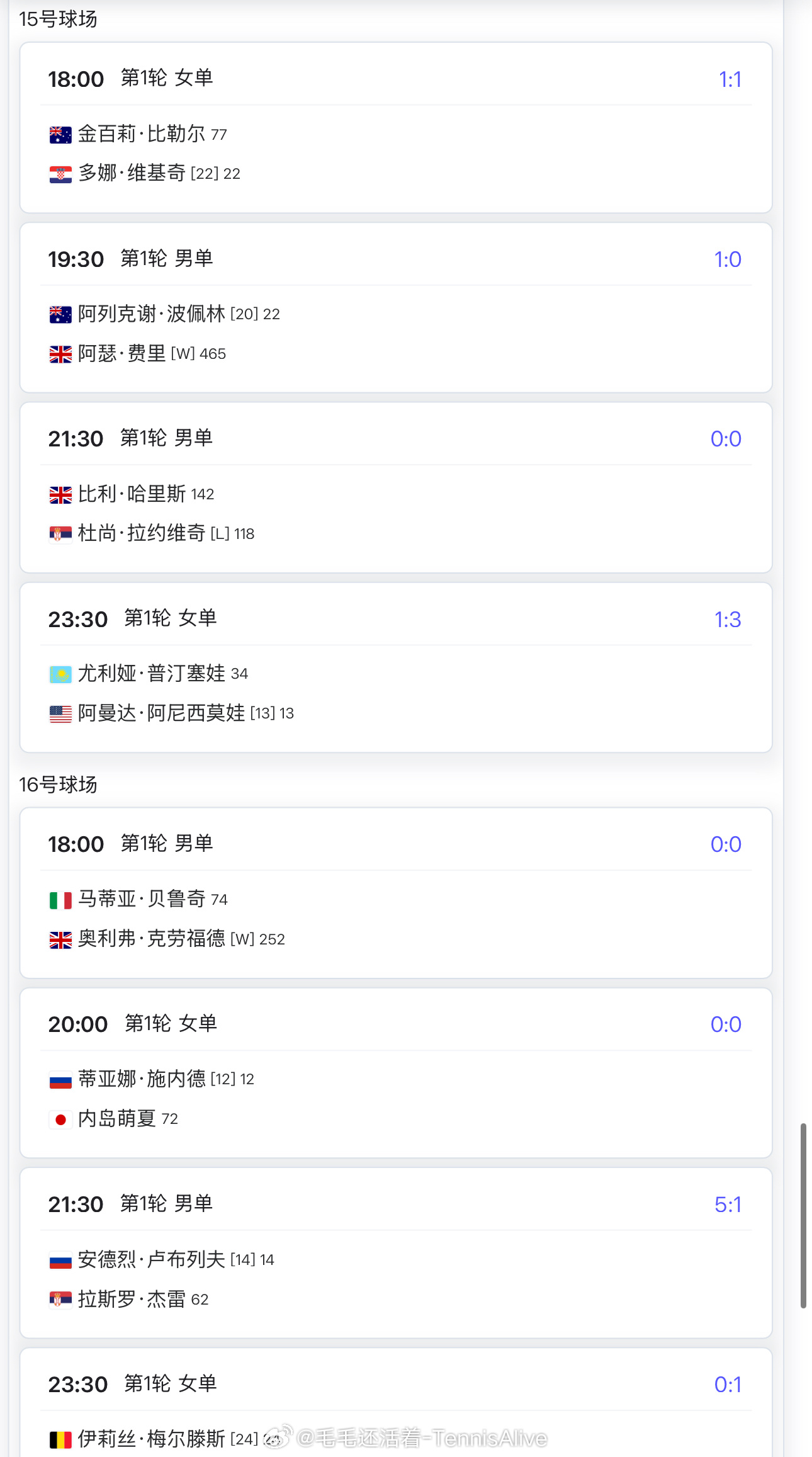Click the 16号球场 court heading
The width and height of the screenshot is (812, 1457).
click(58, 785)
